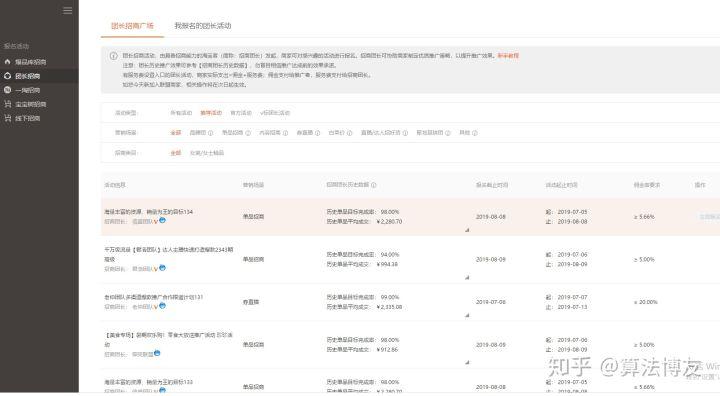The height and width of the screenshot is (396, 720).
Task: Click the ¥994.38 average deal value
Action: coord(387,264)
